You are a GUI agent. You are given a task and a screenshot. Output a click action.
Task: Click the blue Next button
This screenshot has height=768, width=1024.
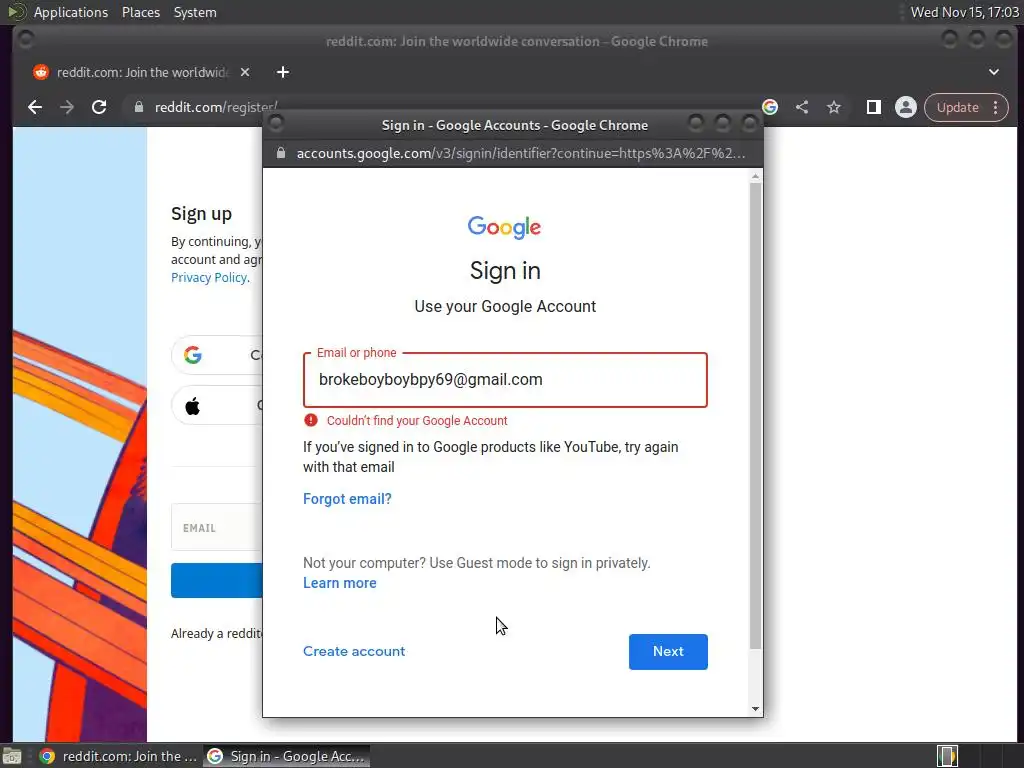[x=668, y=652]
